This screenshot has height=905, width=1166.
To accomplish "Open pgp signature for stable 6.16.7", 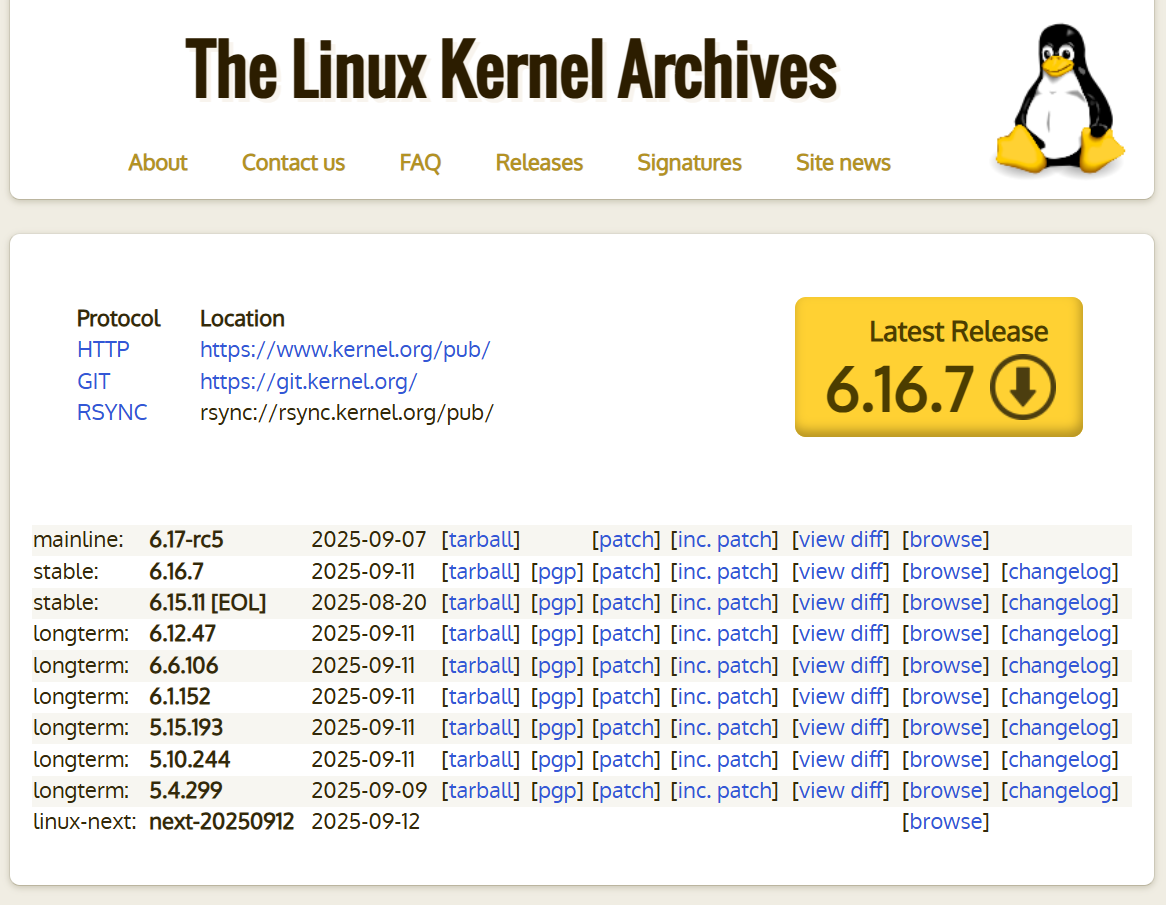I will coord(557,572).
